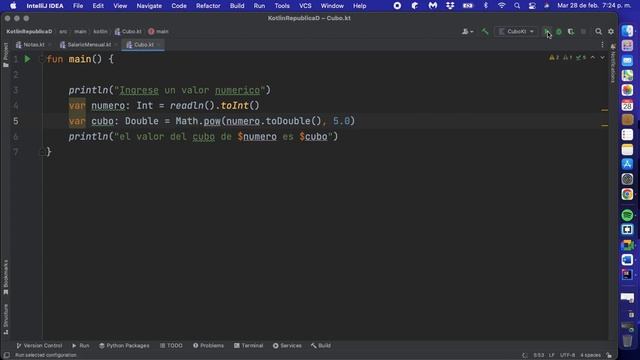This screenshot has width=640, height=360.
Task: Open Search Everywhere magnifier in the toolbar
Action: click(598, 31)
